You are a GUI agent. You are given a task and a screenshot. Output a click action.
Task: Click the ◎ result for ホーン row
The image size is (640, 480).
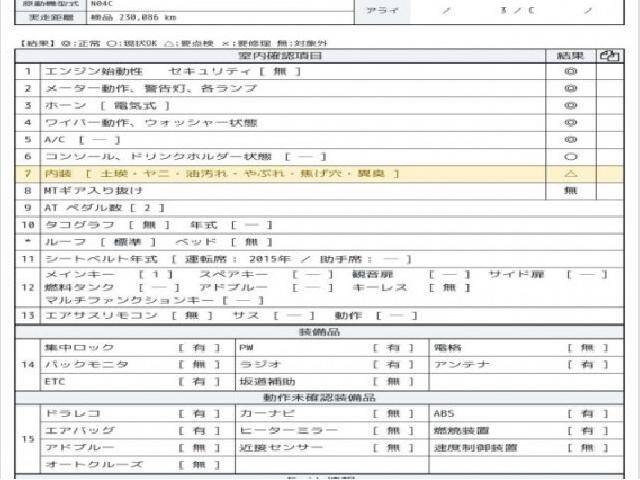coord(571,106)
